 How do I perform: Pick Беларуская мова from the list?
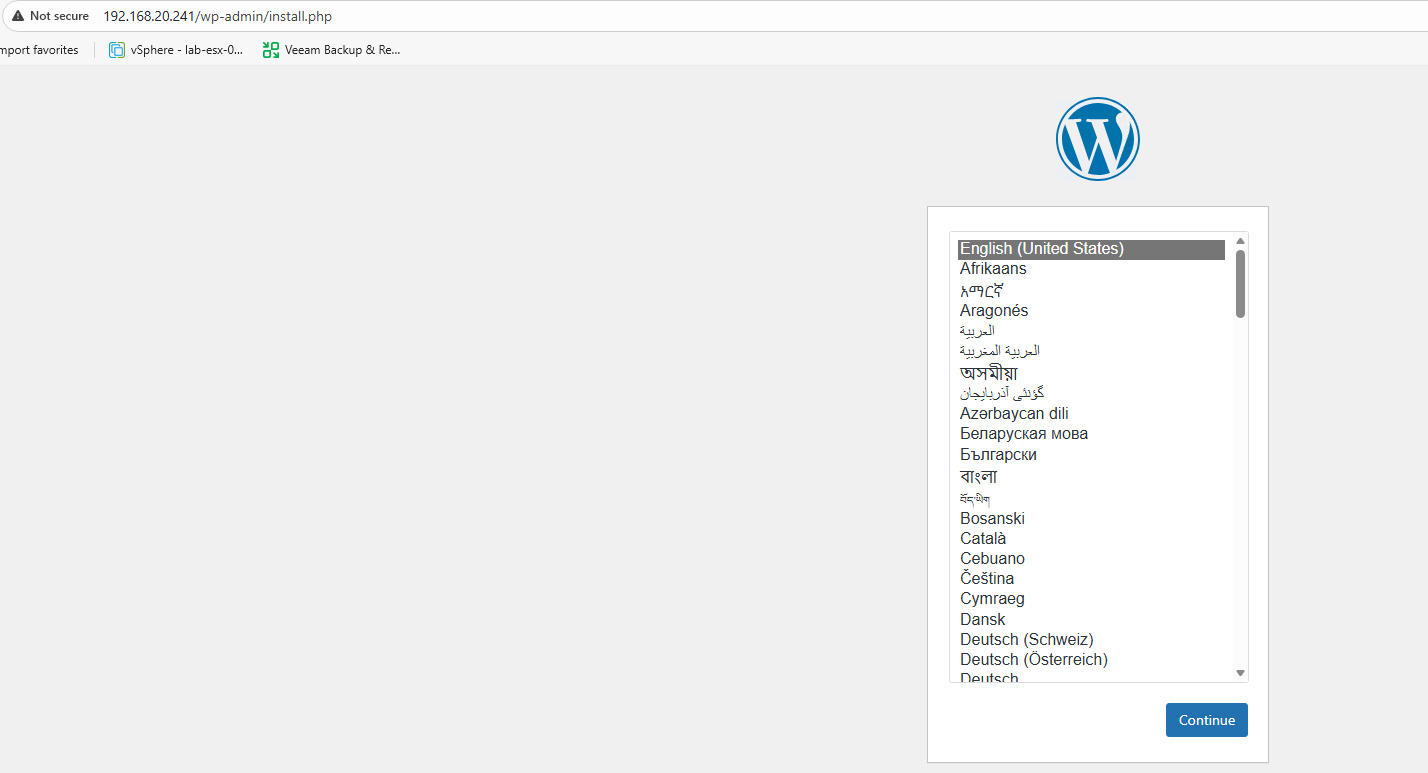pyautogui.click(x=1023, y=434)
